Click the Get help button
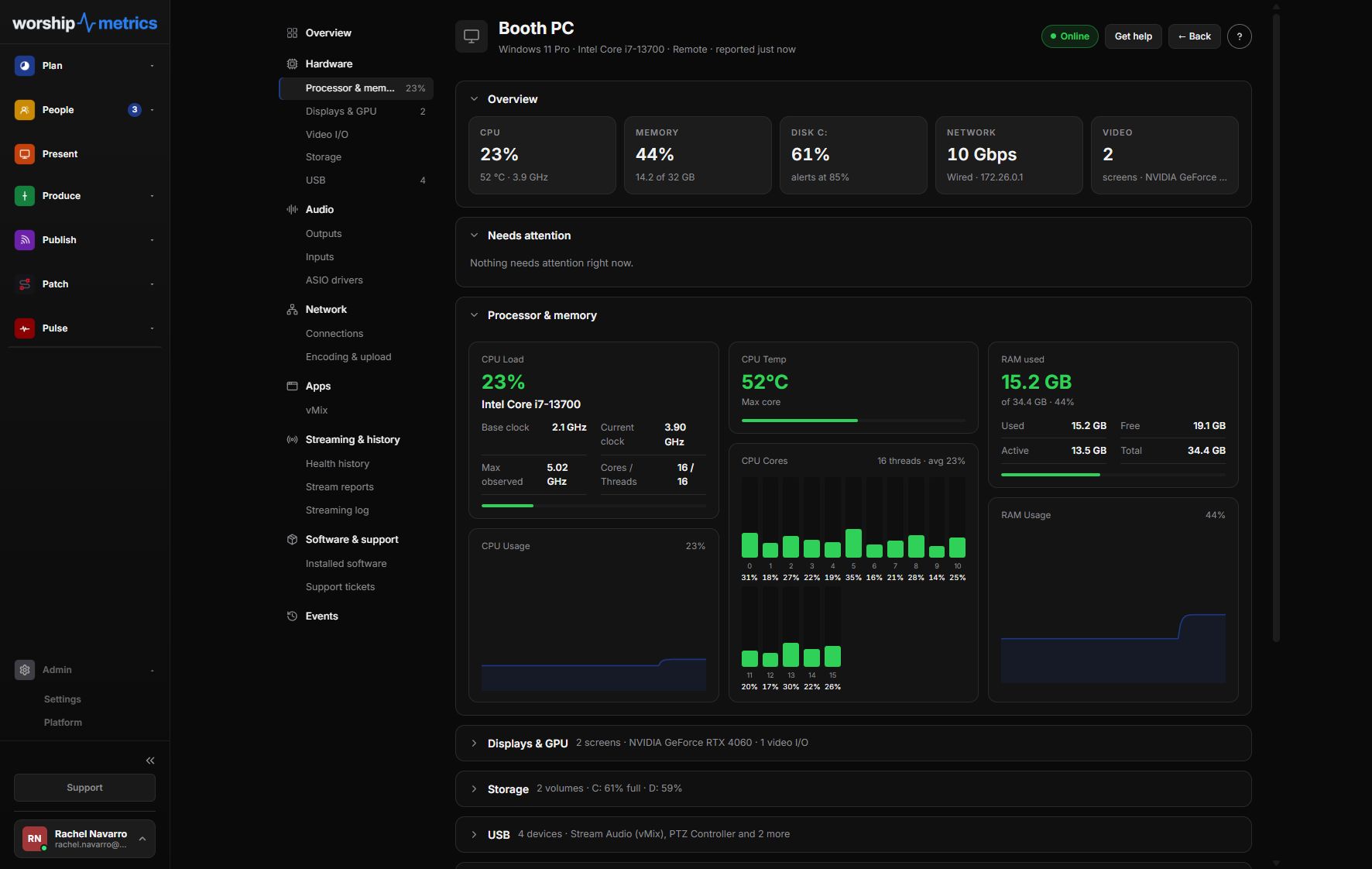Image resolution: width=1372 pixels, height=869 pixels. point(1134,36)
